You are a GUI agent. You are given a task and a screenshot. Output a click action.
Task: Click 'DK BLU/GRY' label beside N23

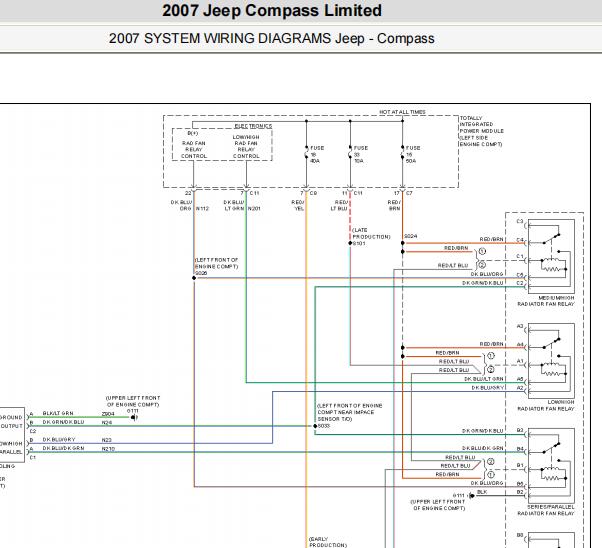[x=59, y=440]
